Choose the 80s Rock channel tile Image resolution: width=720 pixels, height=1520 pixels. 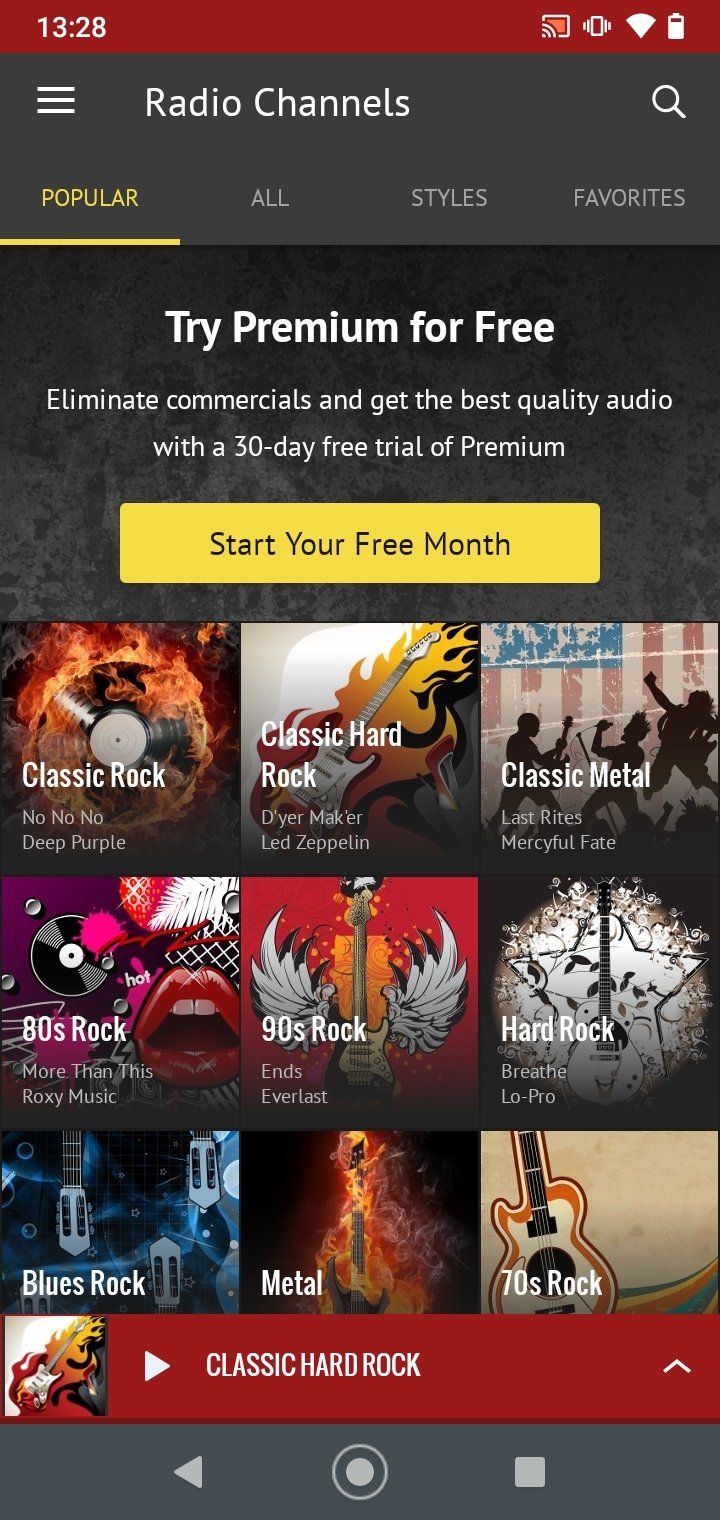click(x=120, y=1003)
